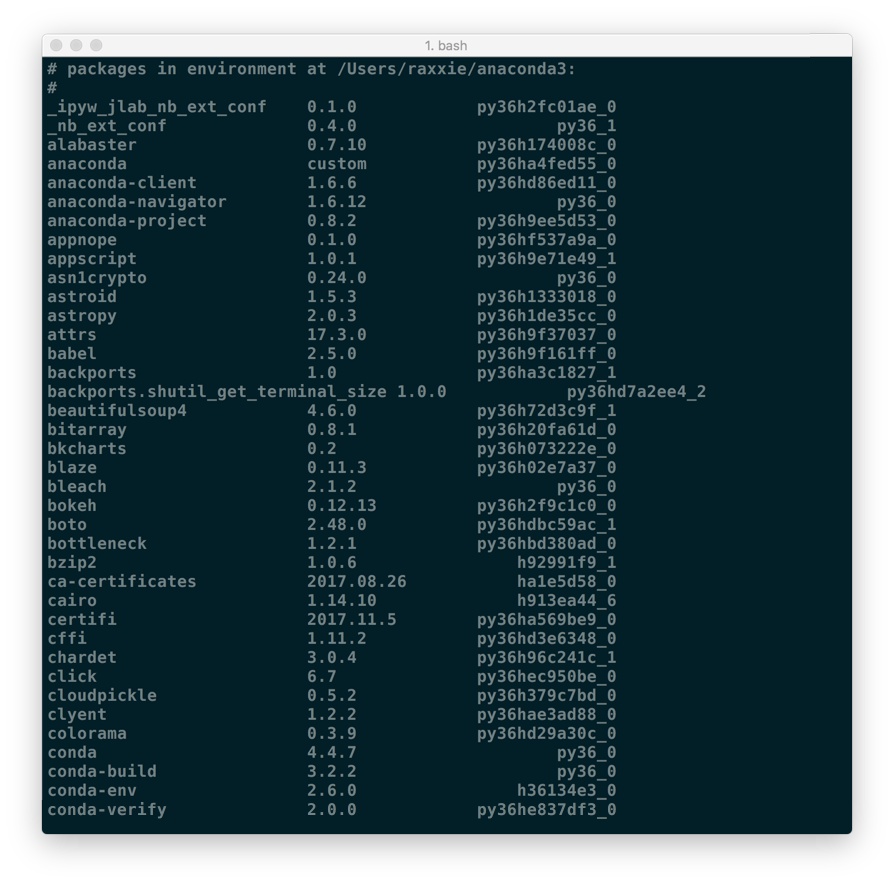Click the conda version 4.4.7
Viewport: 894px width, 884px height.
(x=332, y=753)
